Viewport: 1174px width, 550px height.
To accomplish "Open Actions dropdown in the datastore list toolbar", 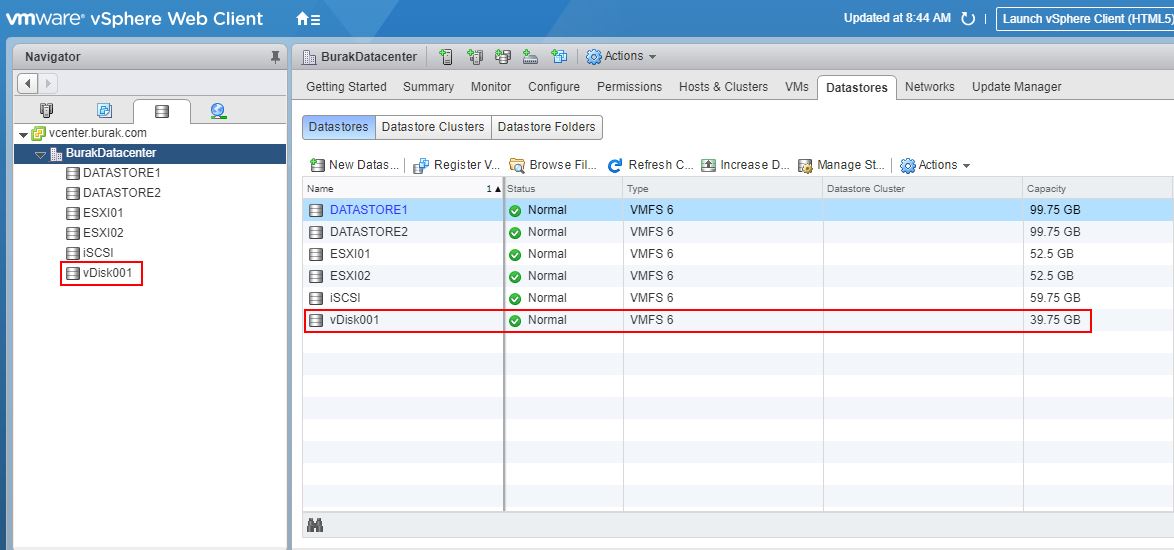I will pyautogui.click(x=935, y=165).
